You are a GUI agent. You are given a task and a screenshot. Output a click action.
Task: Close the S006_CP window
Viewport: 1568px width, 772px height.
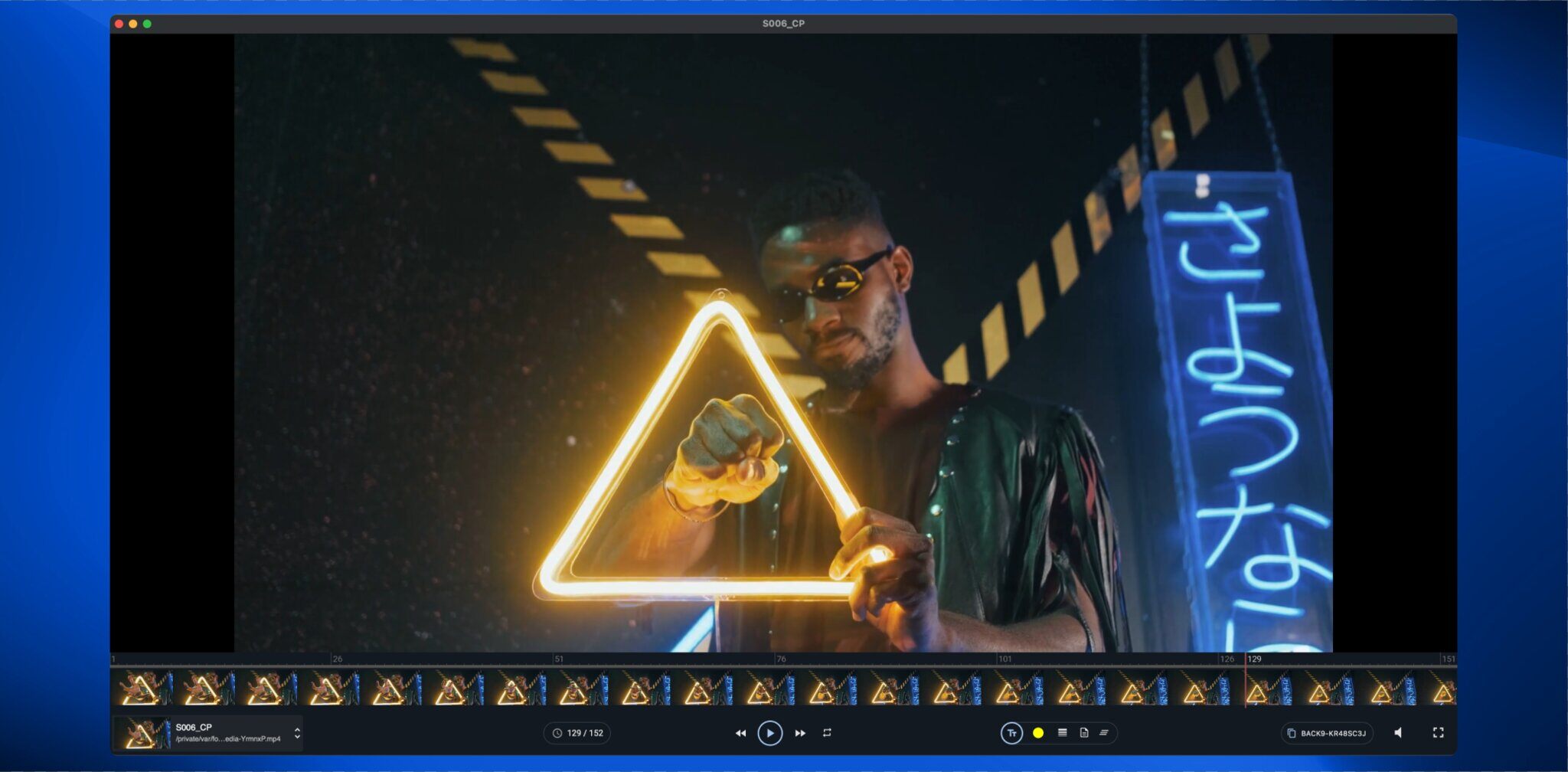click(119, 24)
